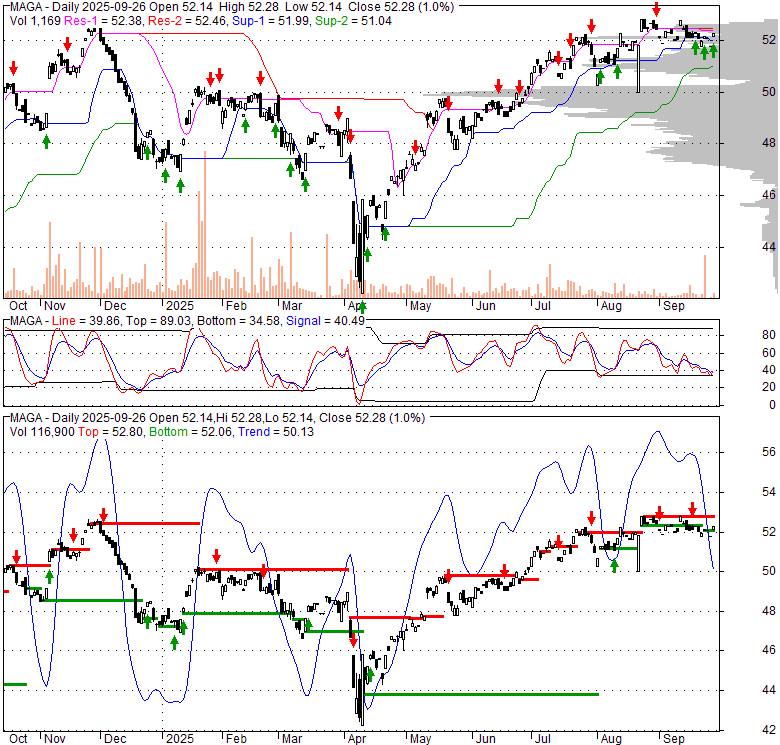Click the "Bottom = 52.06" legend entry
The image size is (780, 745).
(x=191, y=432)
